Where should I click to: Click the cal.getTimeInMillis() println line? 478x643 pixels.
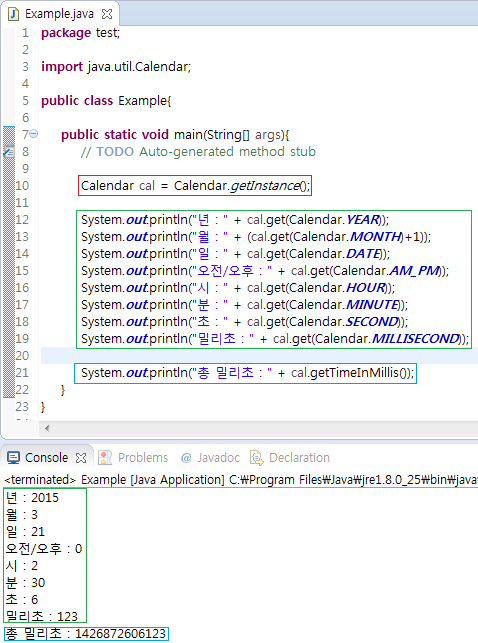coord(248,373)
